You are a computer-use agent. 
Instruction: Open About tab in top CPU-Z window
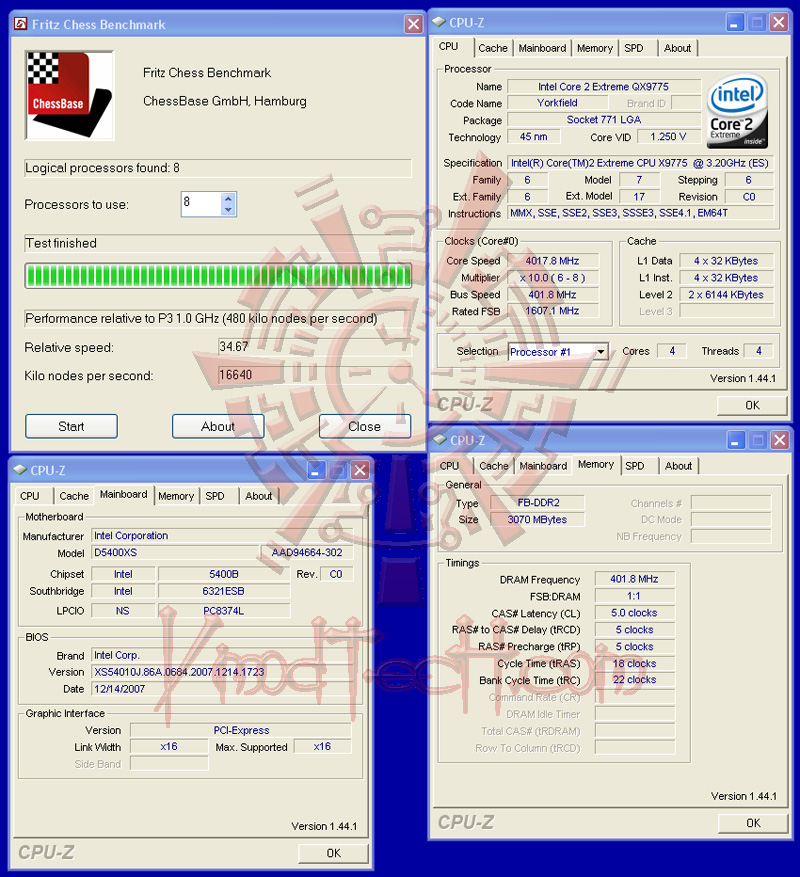pos(677,48)
